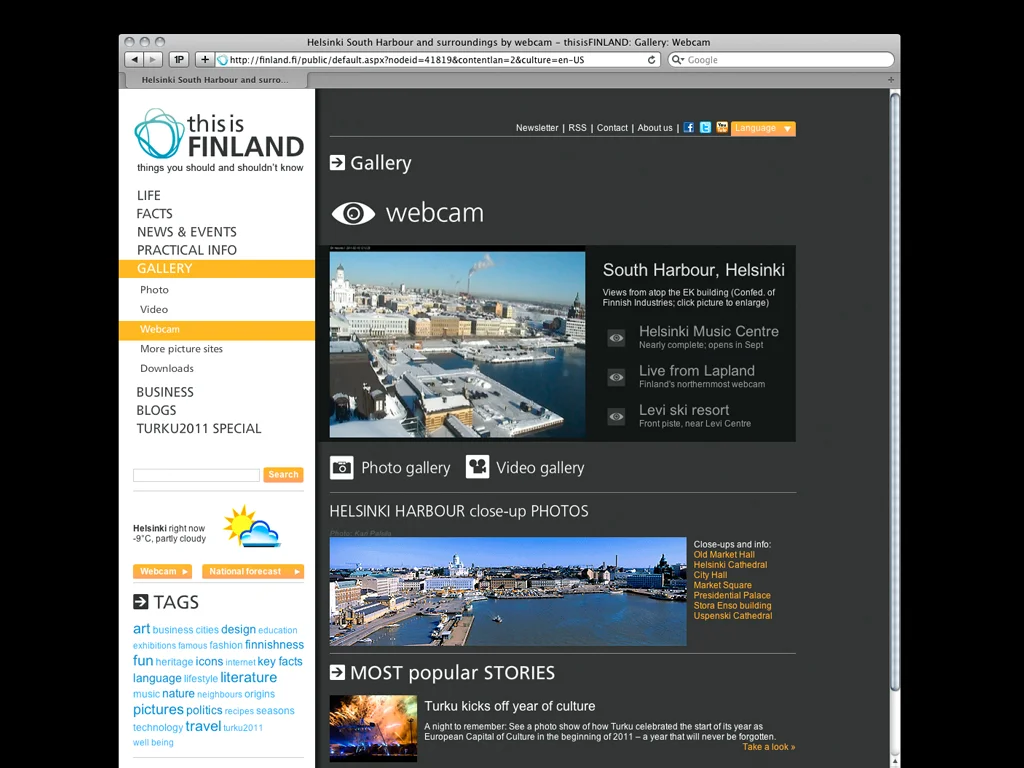Click the Video gallery camcorder icon
1024x768 pixels.
pyautogui.click(x=477, y=467)
